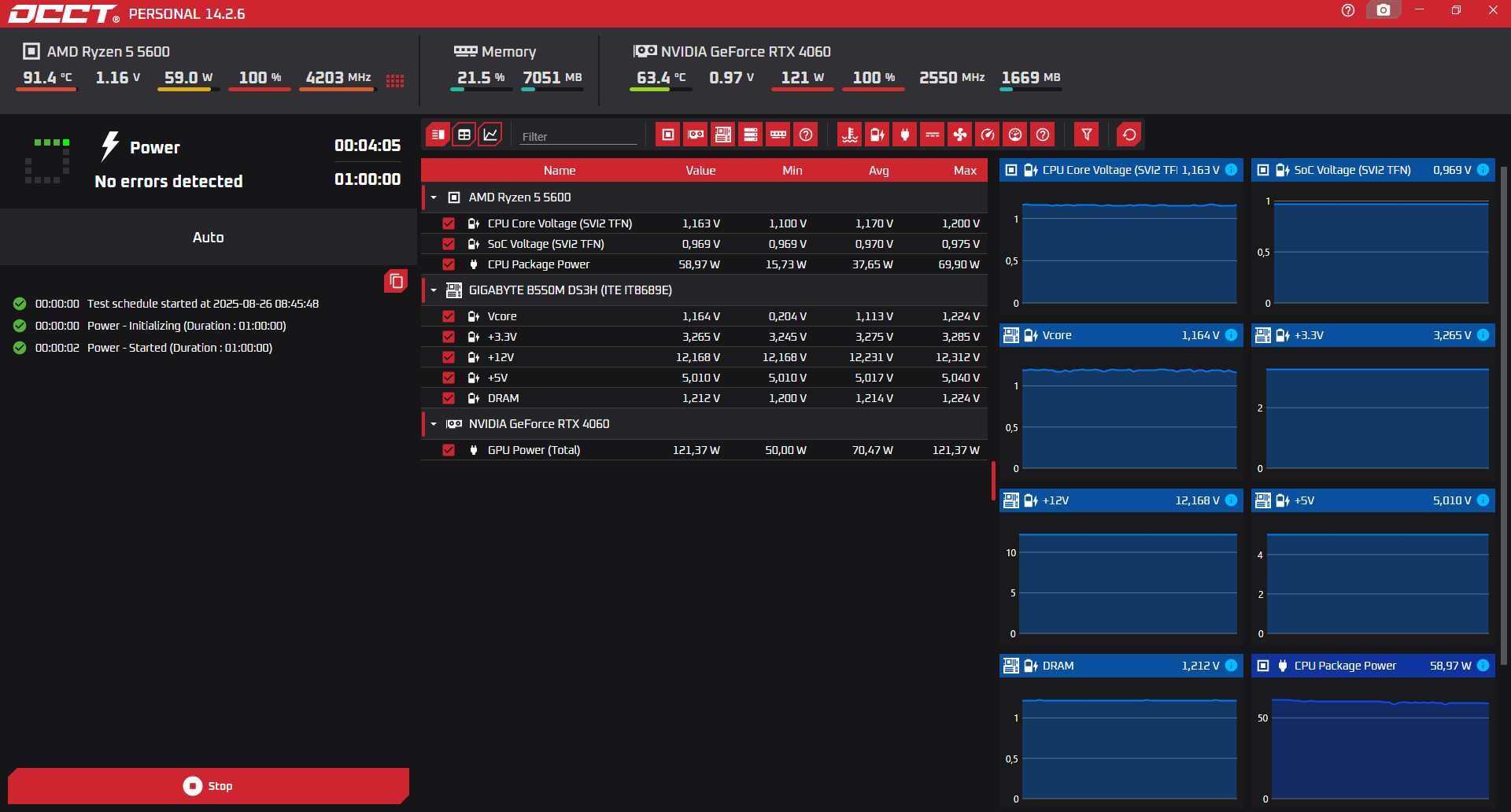Open info for +5V graph
This screenshot has width=1511, height=812.
pyautogui.click(x=1483, y=500)
